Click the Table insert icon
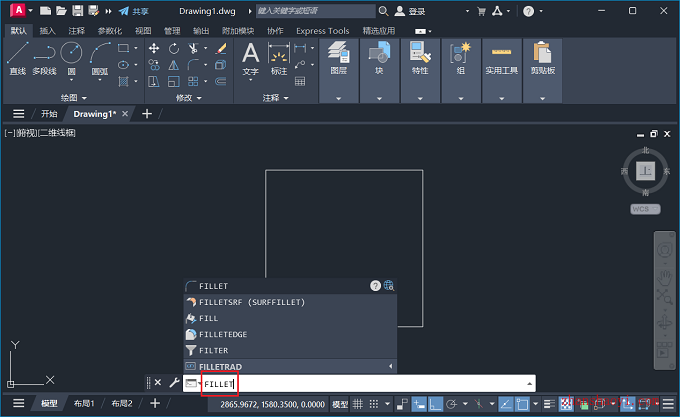The image size is (680, 417). [300, 81]
